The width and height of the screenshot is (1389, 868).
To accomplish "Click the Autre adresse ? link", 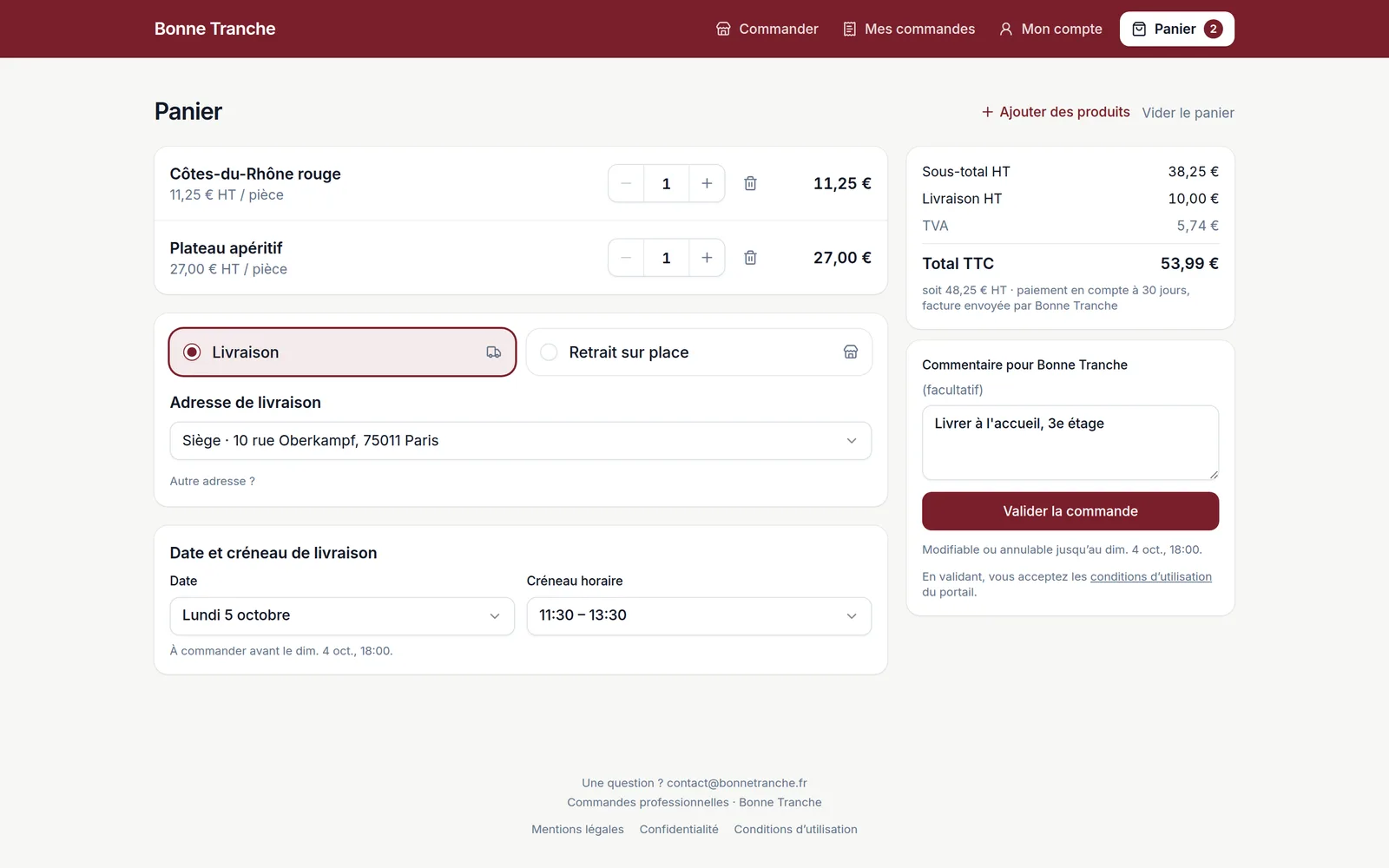I will pyautogui.click(x=213, y=481).
